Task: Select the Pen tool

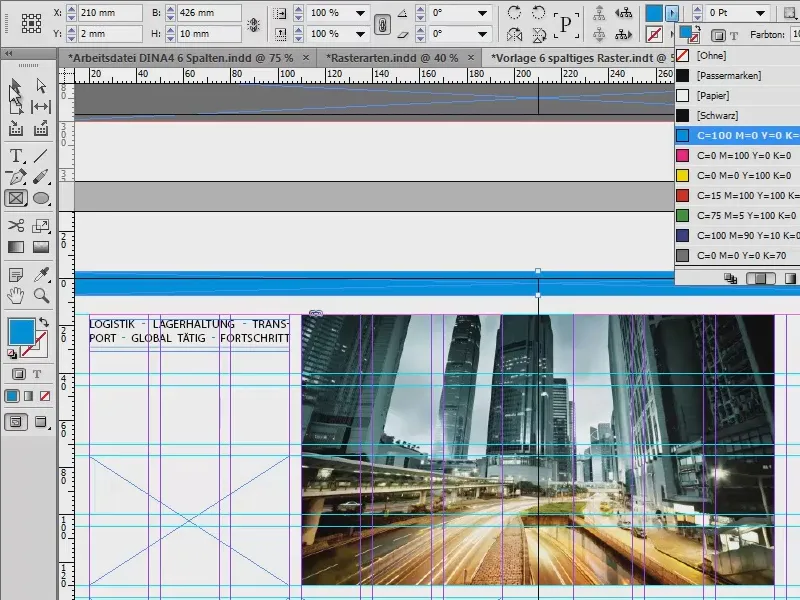Action: tap(16, 177)
